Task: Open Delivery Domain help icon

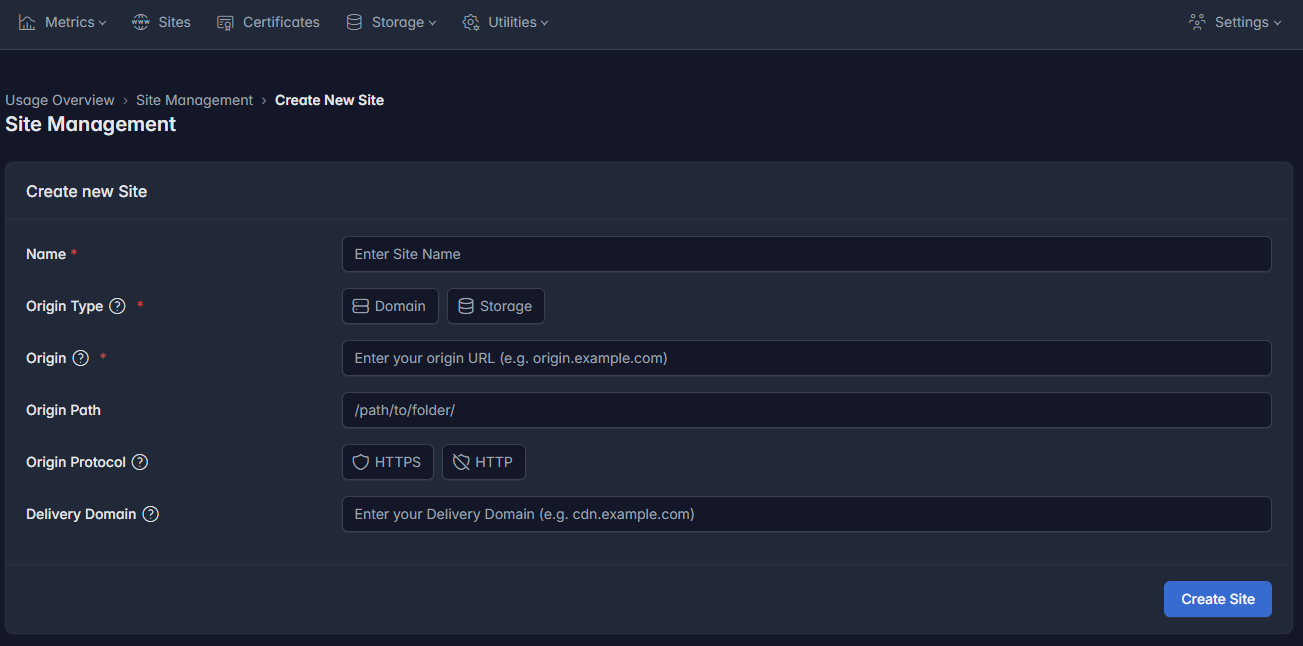Action: (x=151, y=514)
